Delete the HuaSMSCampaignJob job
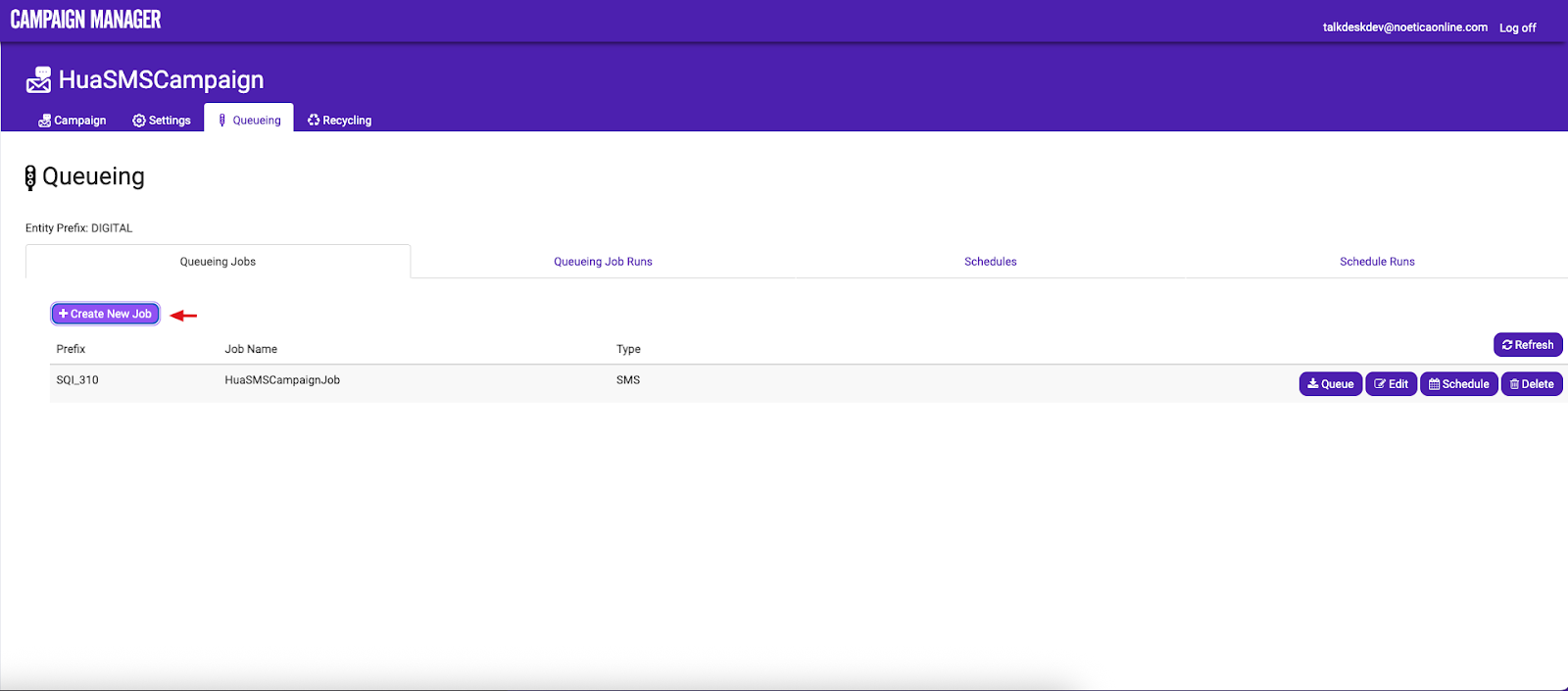The width and height of the screenshot is (1568, 691). (1532, 384)
